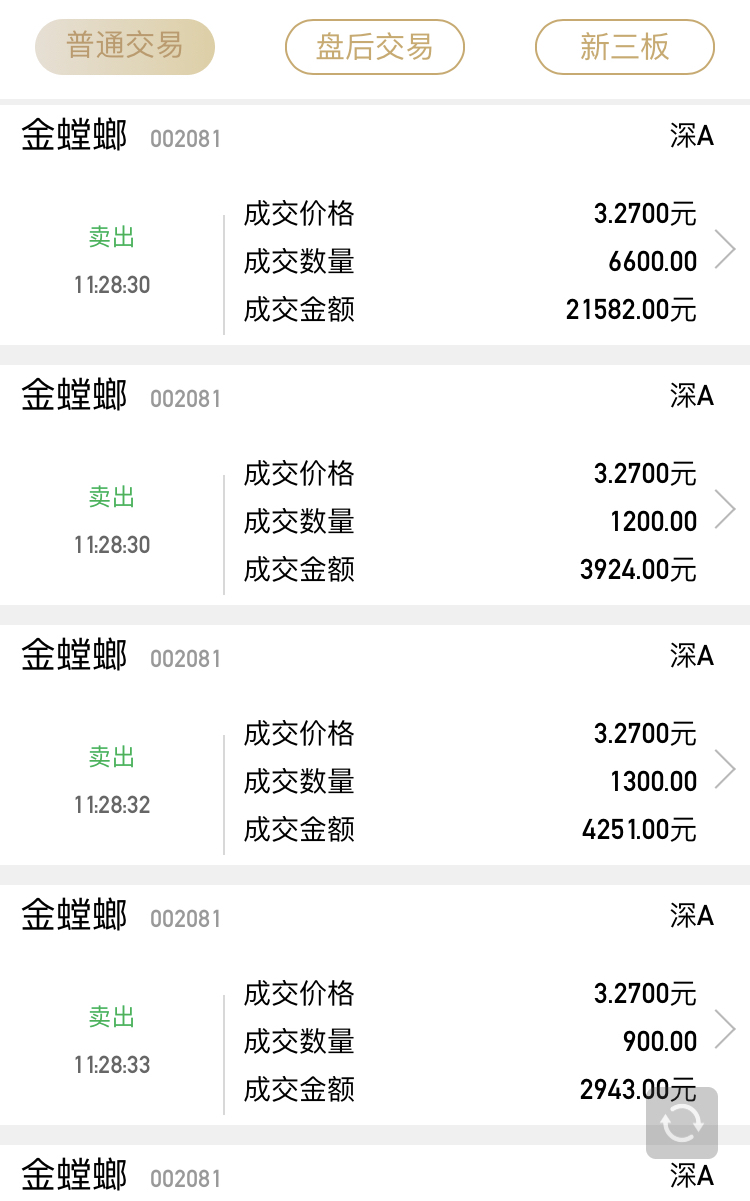Switch to 盘后交易 tab
This screenshot has width=750, height=1201.
pyautogui.click(x=375, y=47)
